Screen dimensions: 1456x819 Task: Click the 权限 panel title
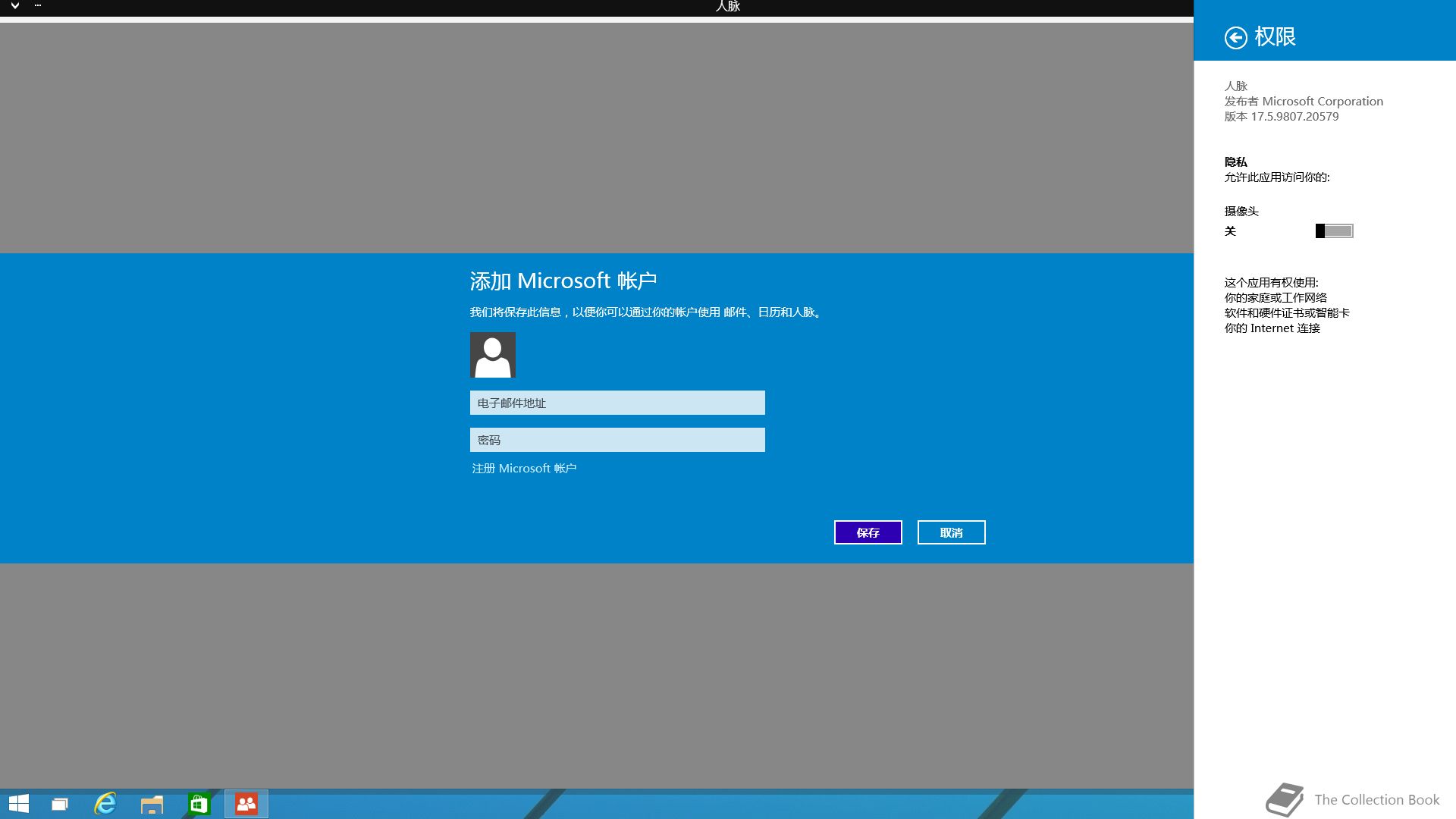(x=1275, y=36)
